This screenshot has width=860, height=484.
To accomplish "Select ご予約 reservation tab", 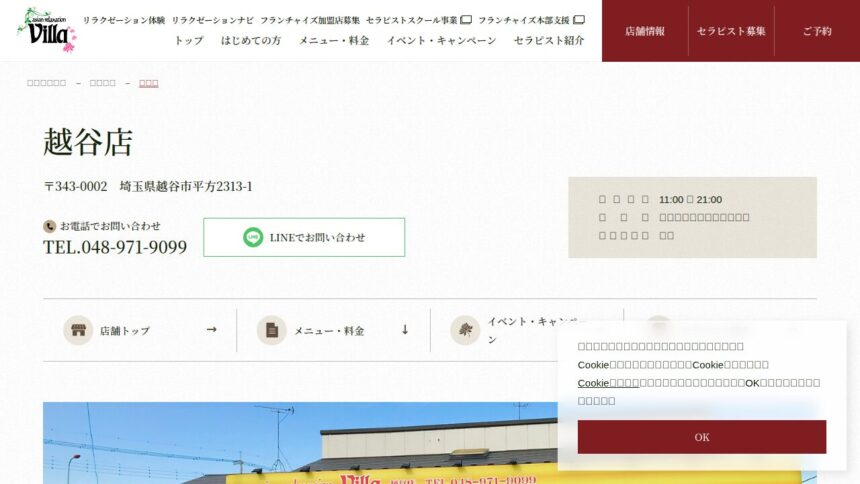I will coord(817,31).
